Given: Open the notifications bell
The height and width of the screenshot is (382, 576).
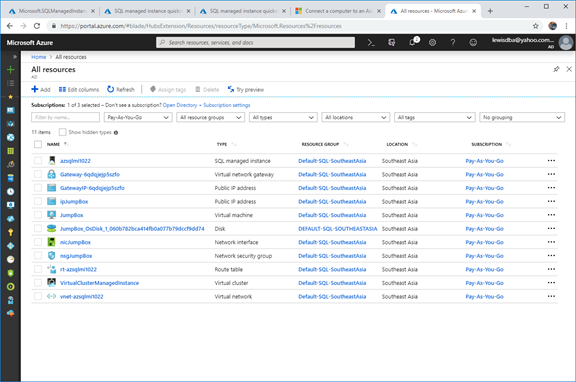Looking at the screenshot, I should [413, 43].
